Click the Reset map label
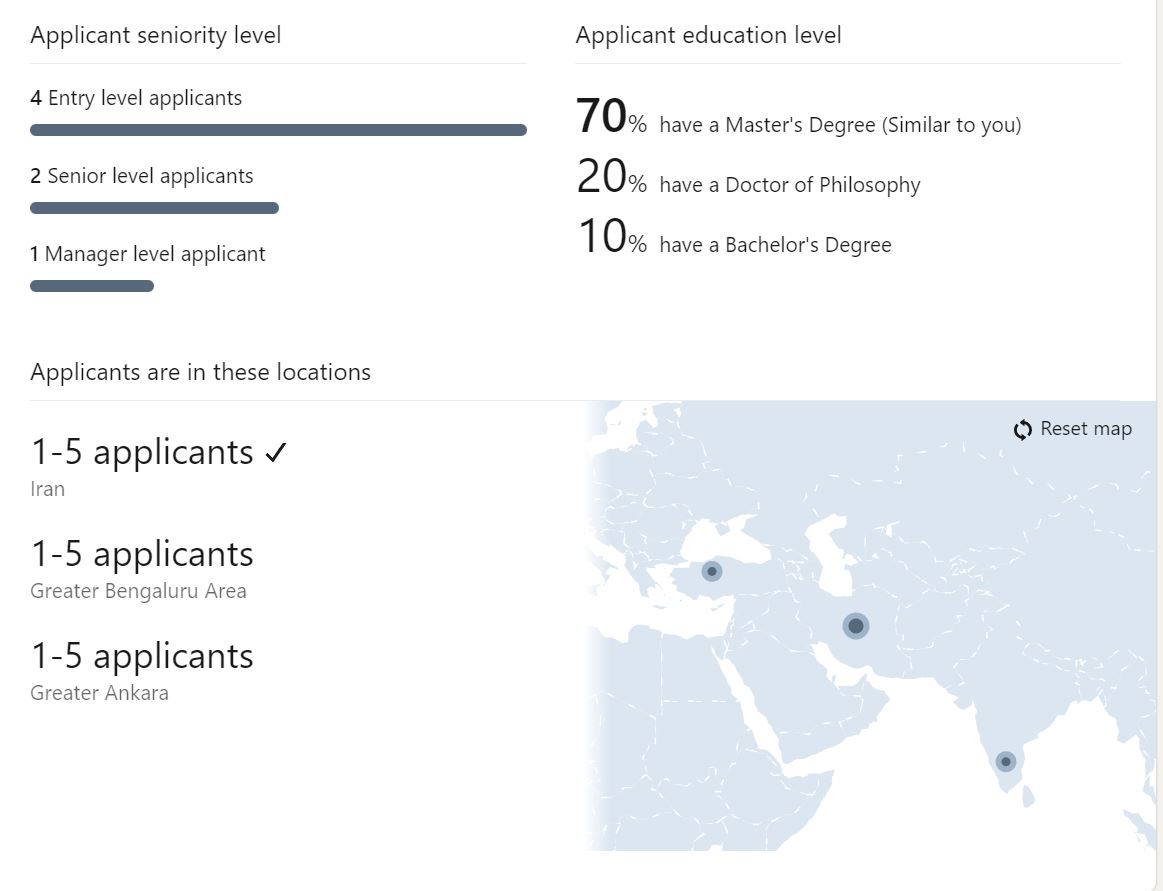 [1086, 429]
